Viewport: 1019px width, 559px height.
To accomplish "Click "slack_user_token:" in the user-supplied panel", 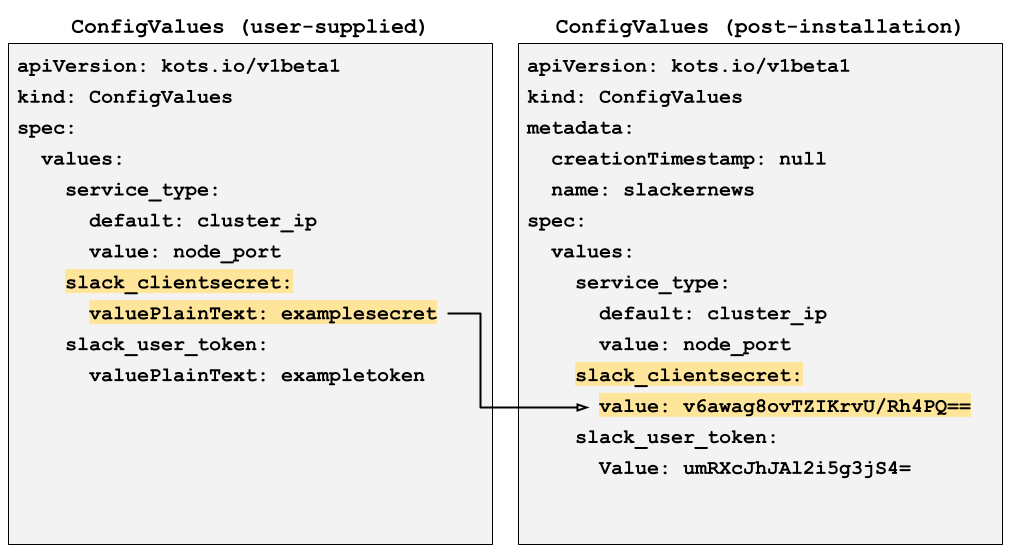I will (x=166, y=345).
